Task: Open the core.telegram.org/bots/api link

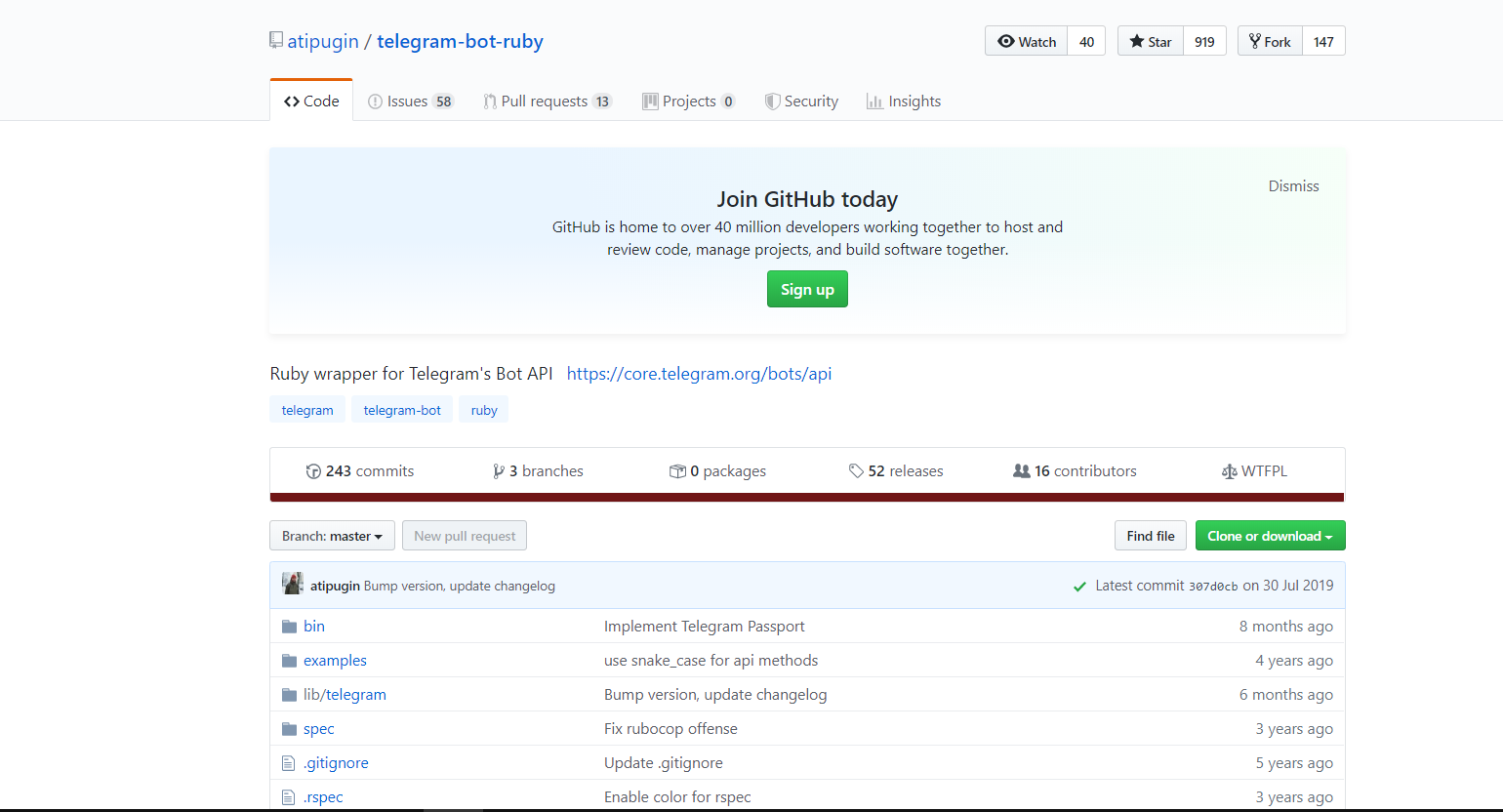Action: coord(699,374)
